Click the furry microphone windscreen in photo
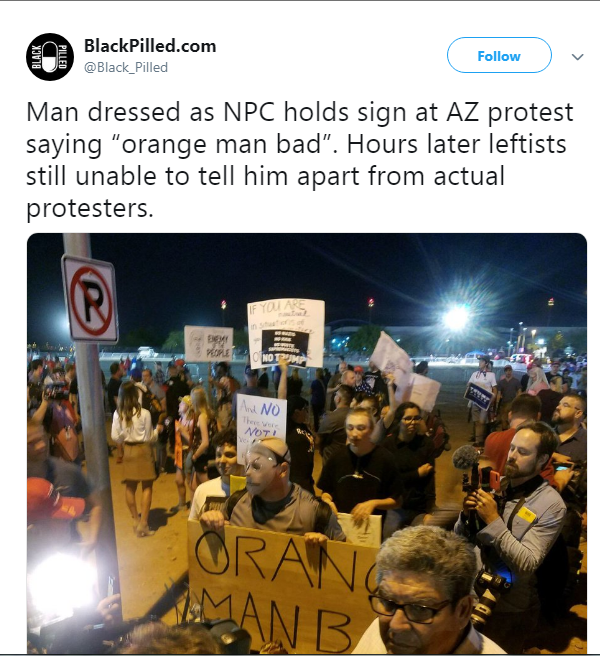Screen dimensions: 600x656 (465, 457)
